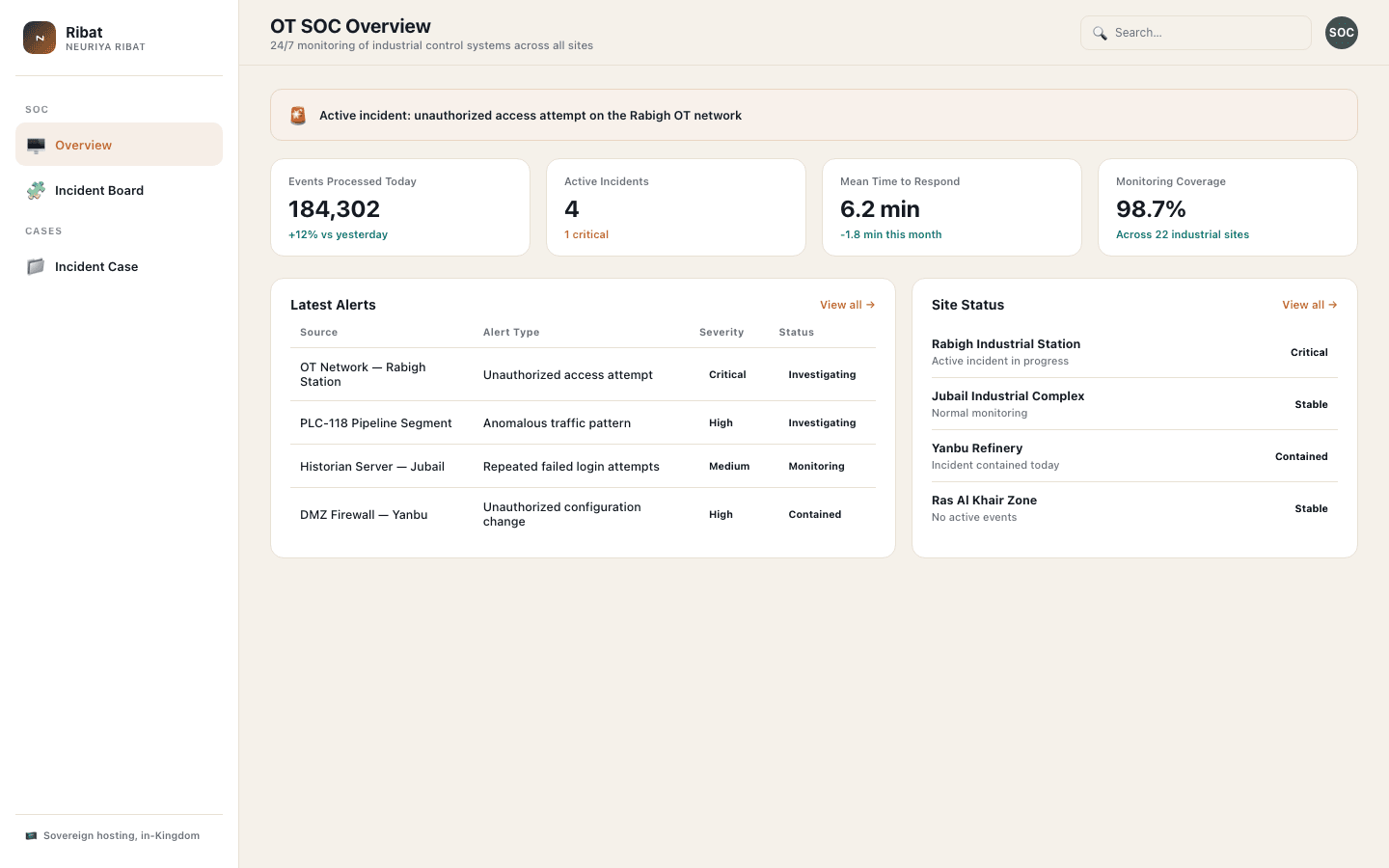The width and height of the screenshot is (1389, 868).
Task: Open Overview via its monitor icon
Action: [x=36, y=146]
